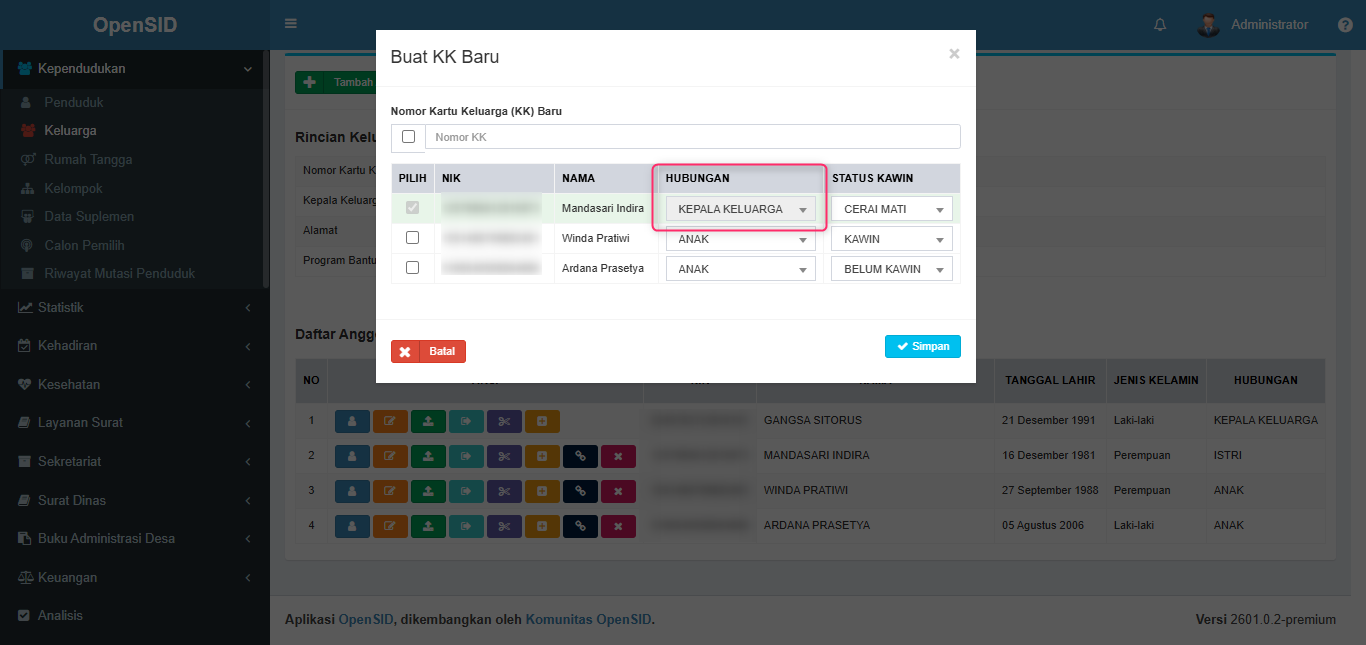Click red delete icon for Ardana Prasetya row
Screen dimensions: 1366x645
click(x=618, y=526)
